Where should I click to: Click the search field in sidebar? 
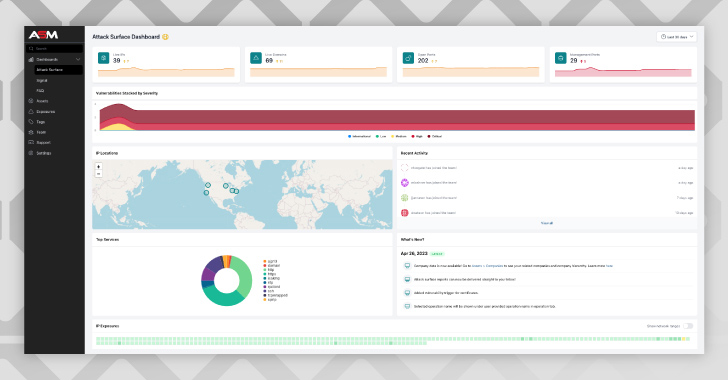pos(55,48)
